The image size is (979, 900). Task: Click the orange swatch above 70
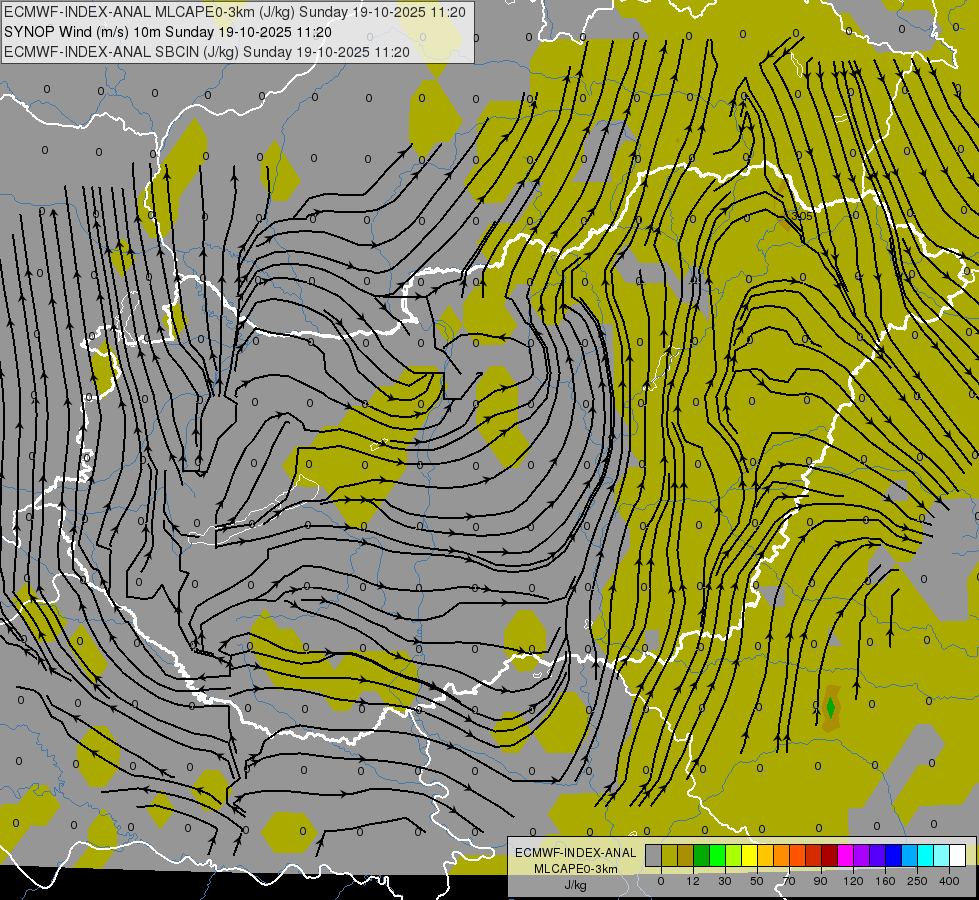[x=782, y=855]
